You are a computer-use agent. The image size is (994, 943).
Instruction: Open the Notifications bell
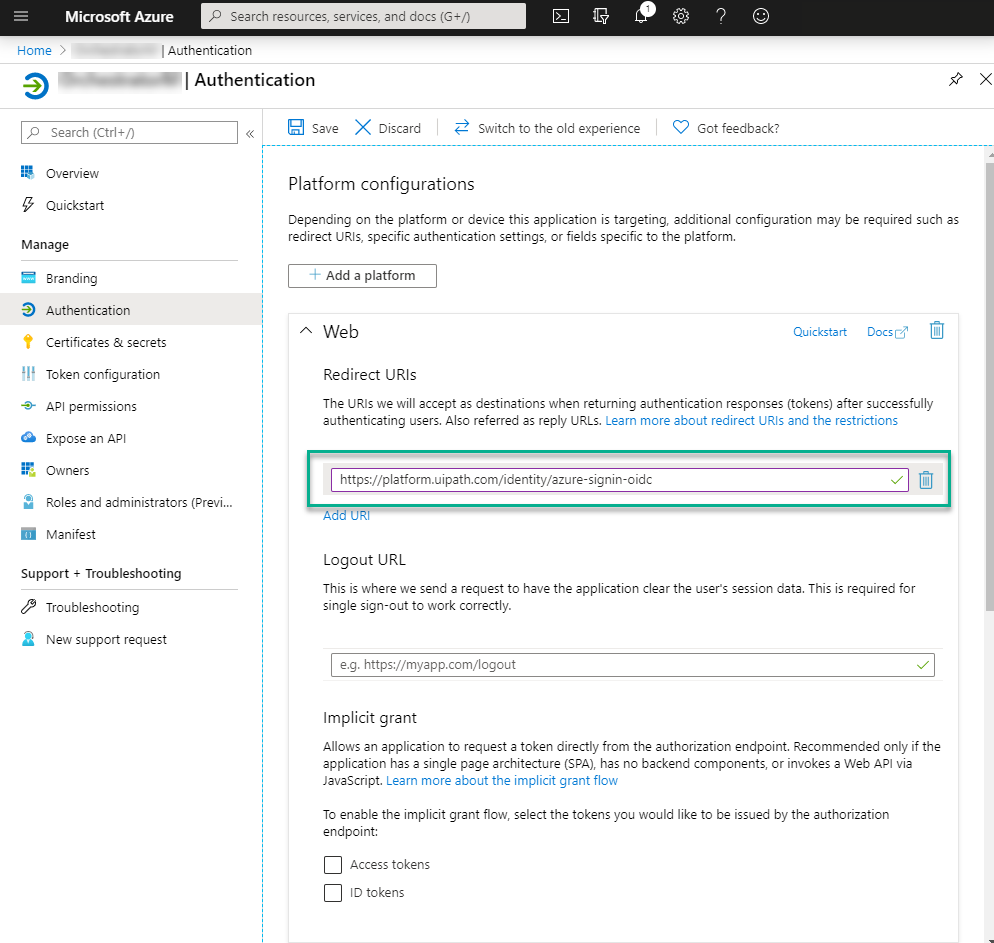[641, 16]
